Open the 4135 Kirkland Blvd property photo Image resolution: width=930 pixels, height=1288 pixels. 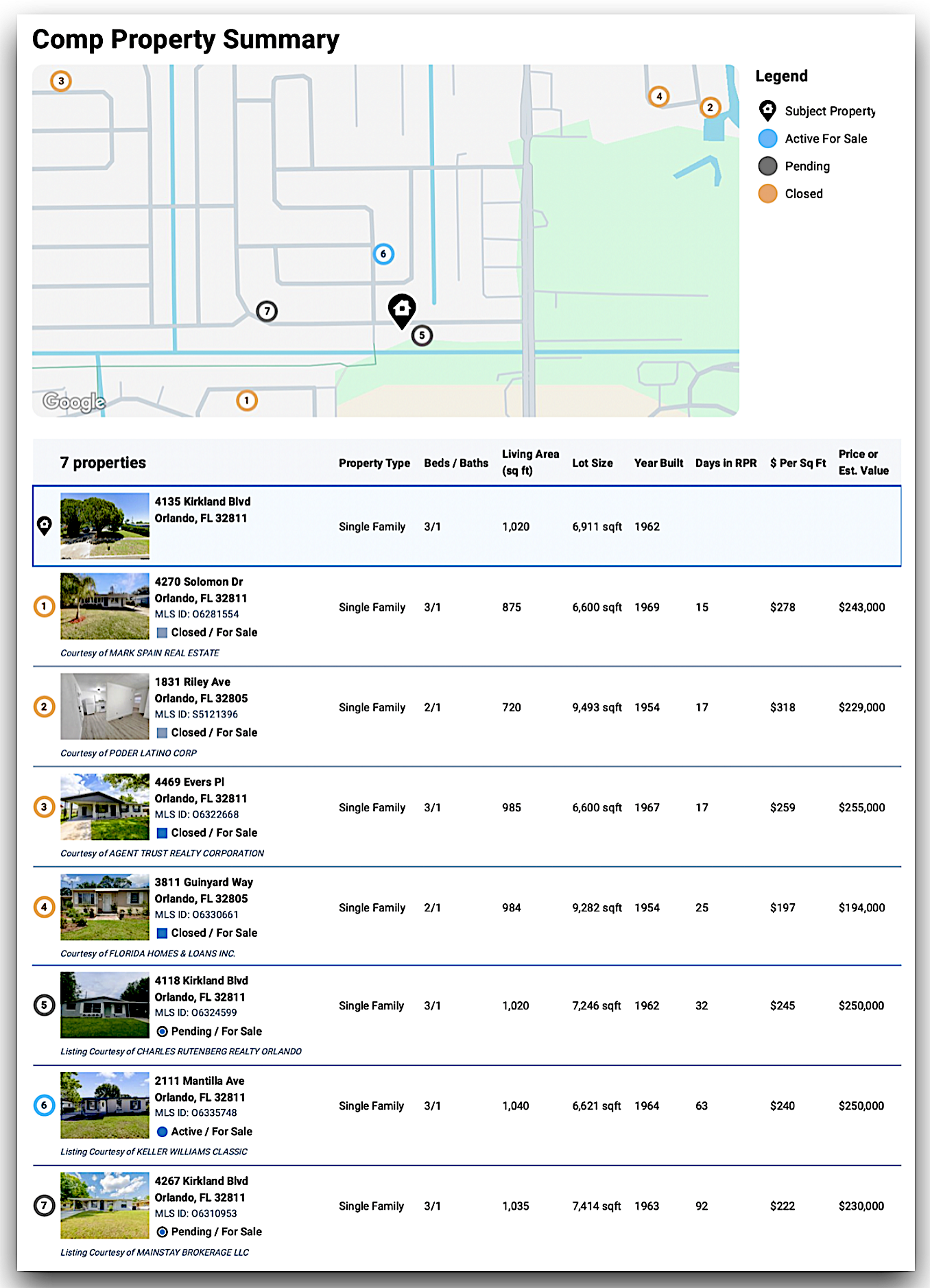point(105,526)
